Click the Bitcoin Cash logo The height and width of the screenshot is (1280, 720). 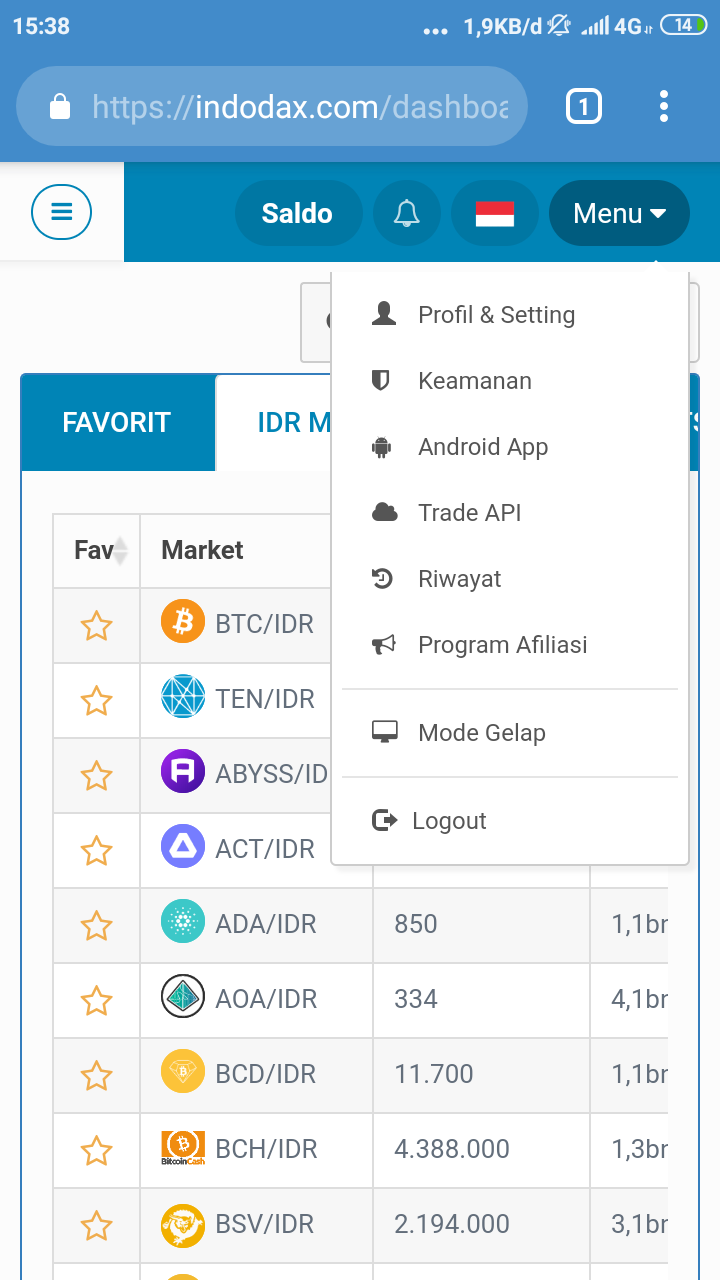click(x=183, y=1148)
